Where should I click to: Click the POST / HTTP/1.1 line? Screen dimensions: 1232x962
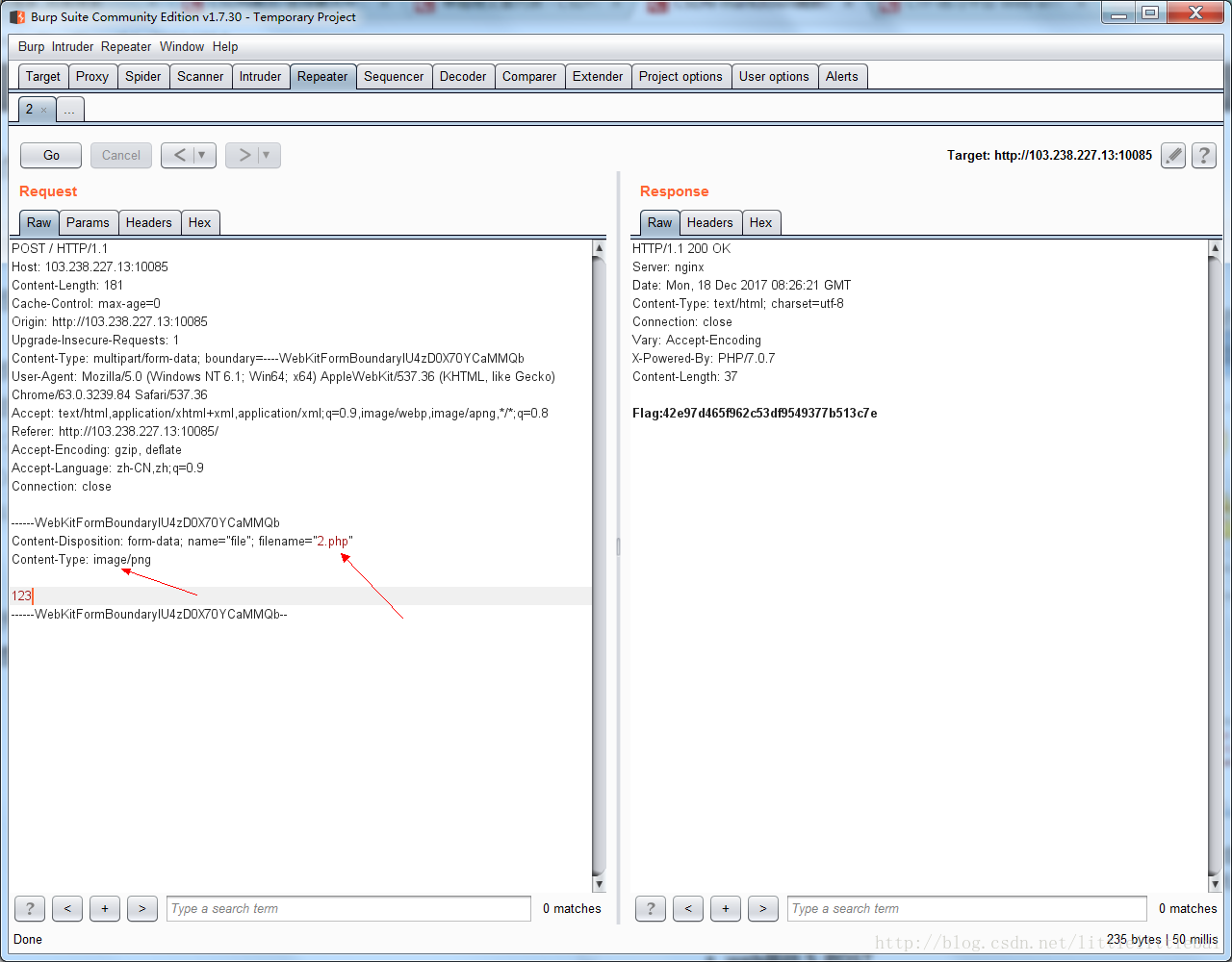[x=60, y=249]
